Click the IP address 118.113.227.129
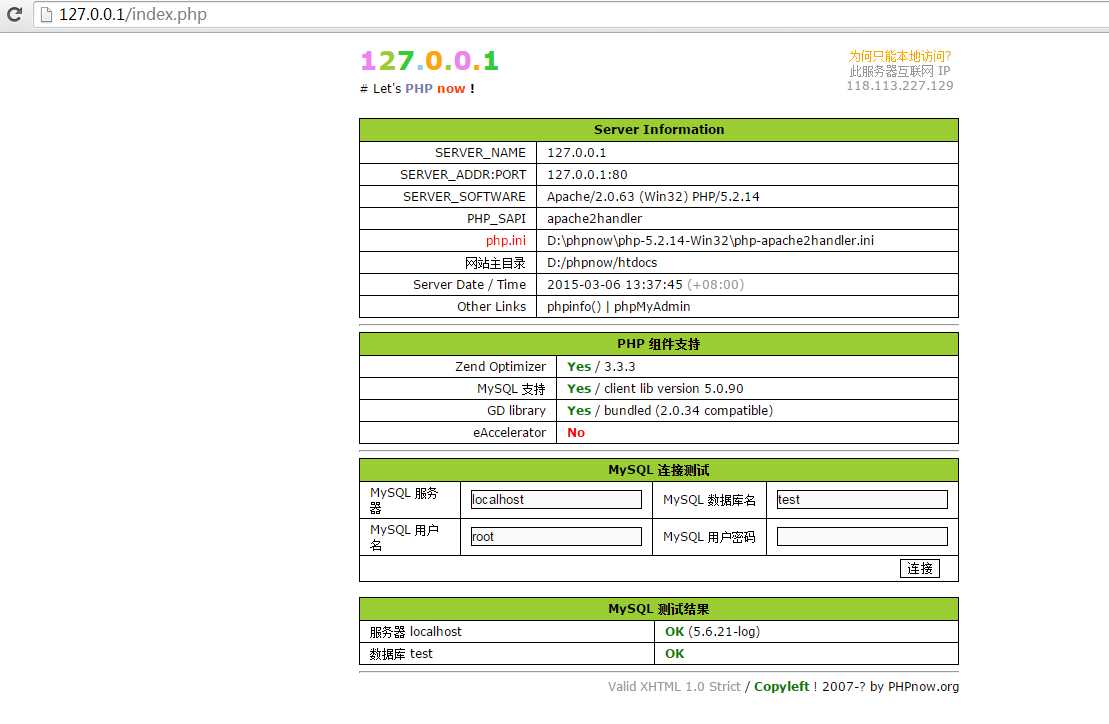Viewport: 1109px width, 724px height. (x=900, y=86)
